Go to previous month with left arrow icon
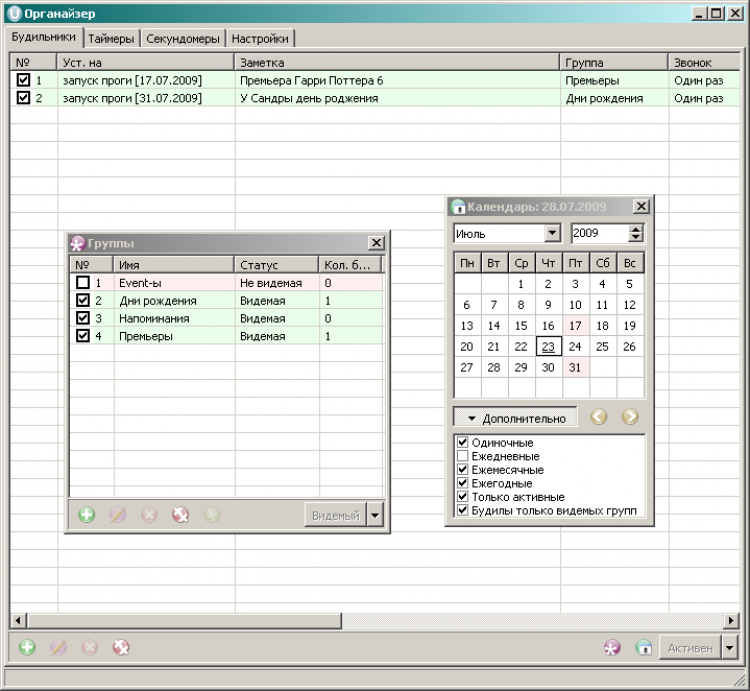This screenshot has width=750, height=691. pos(598,417)
